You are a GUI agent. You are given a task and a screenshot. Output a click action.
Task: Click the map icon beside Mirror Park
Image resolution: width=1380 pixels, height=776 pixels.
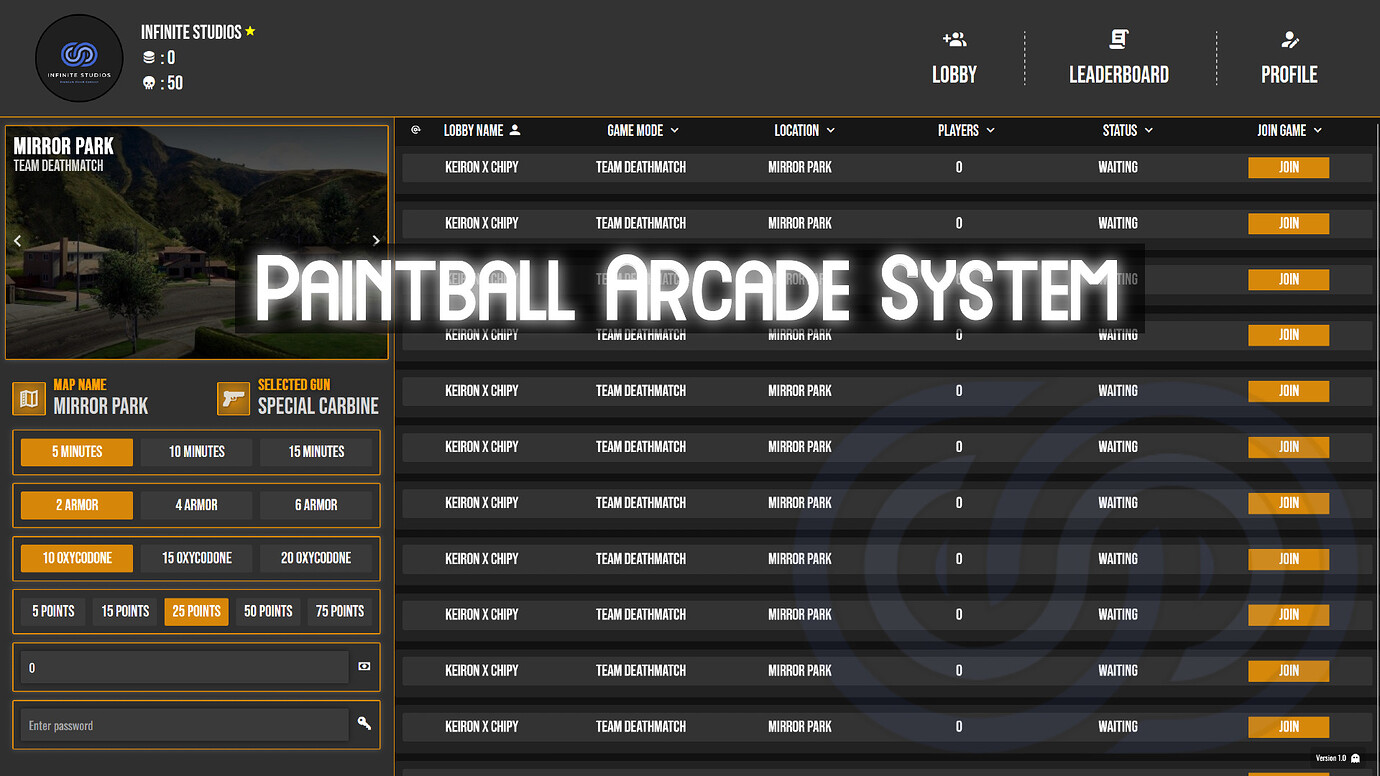(x=28, y=398)
